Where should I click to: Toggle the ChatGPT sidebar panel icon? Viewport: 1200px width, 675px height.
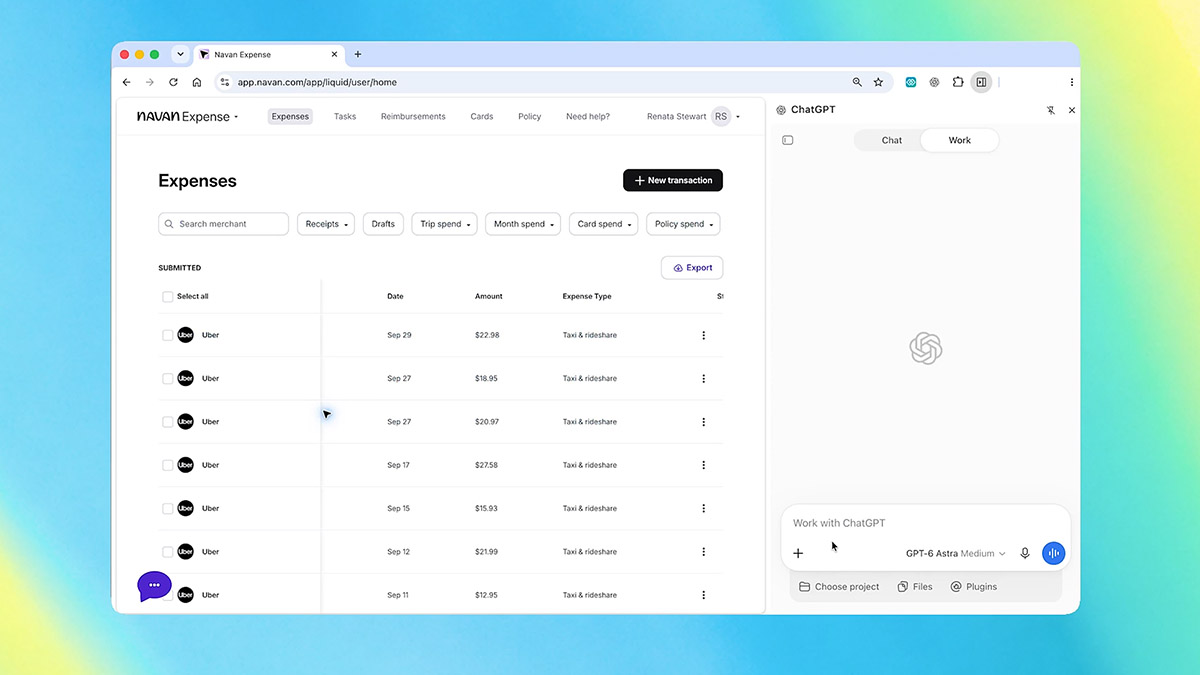788,140
